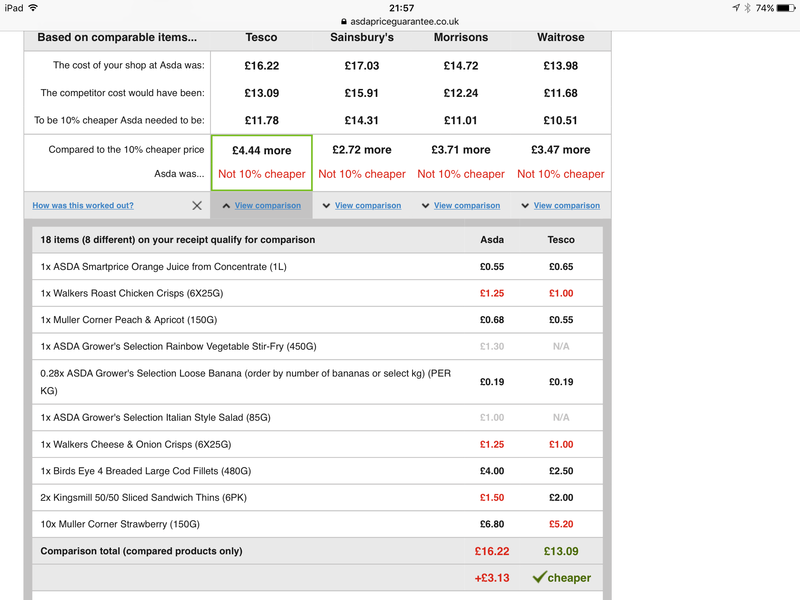Select the Sainsbury's column header
800x600 pixels.
click(x=362, y=37)
